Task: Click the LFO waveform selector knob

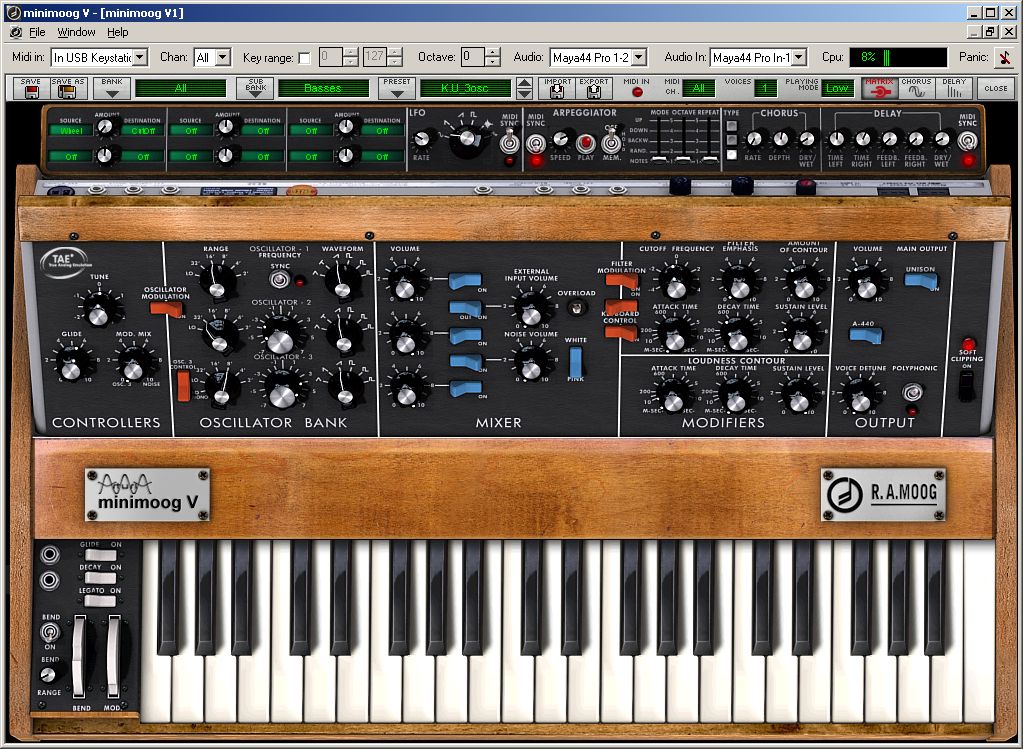Action: [467, 139]
